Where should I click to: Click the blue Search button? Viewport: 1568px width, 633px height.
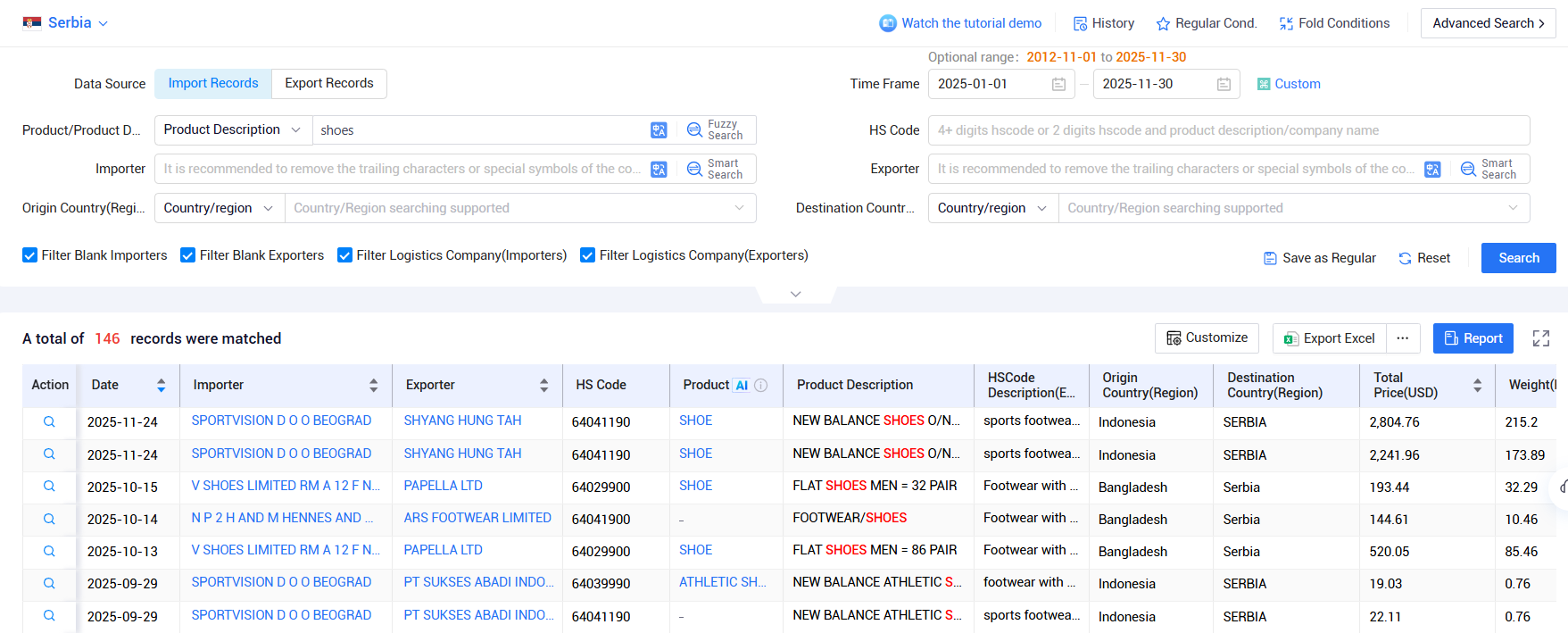click(1519, 258)
